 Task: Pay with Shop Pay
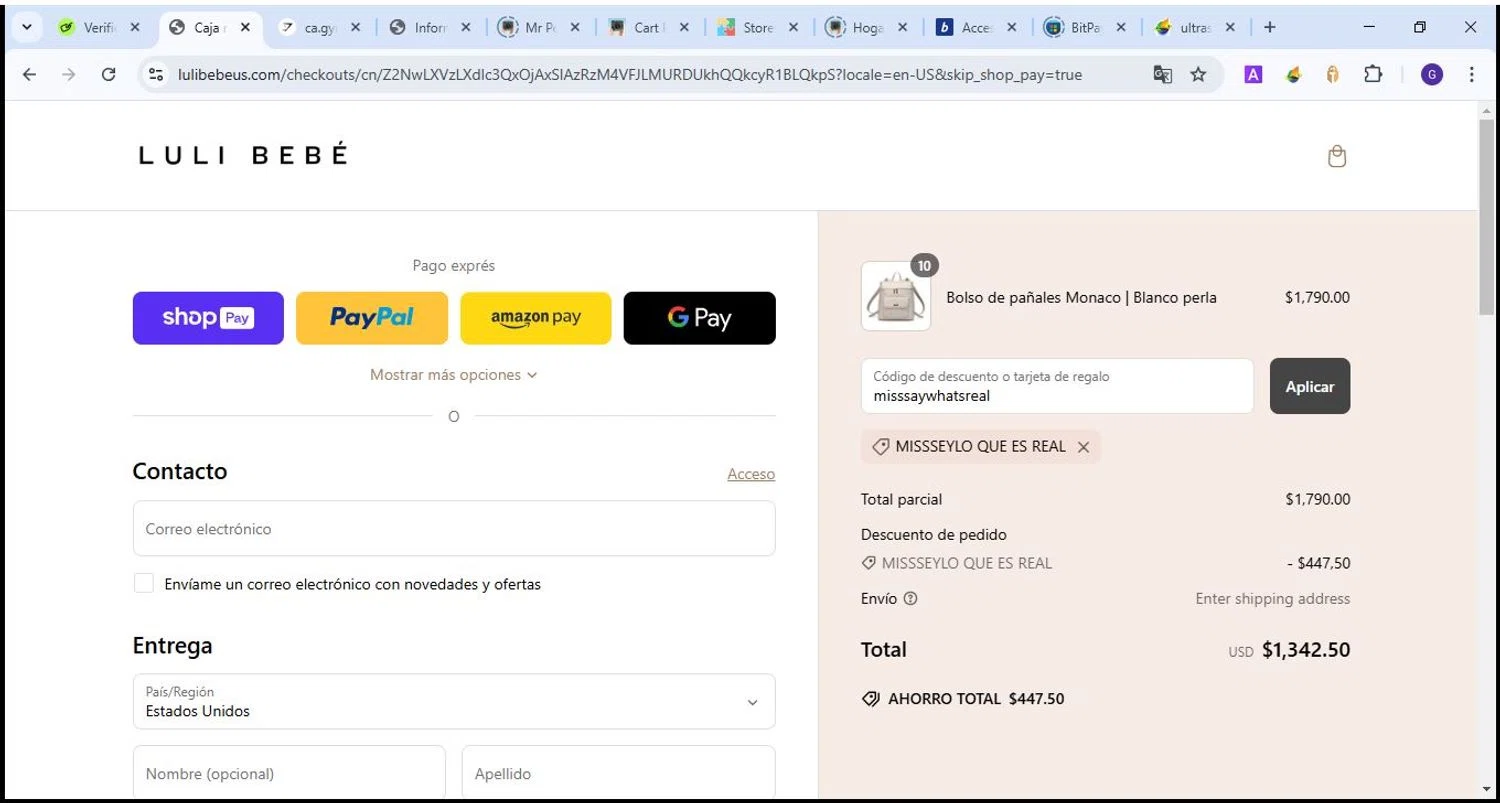pos(208,318)
